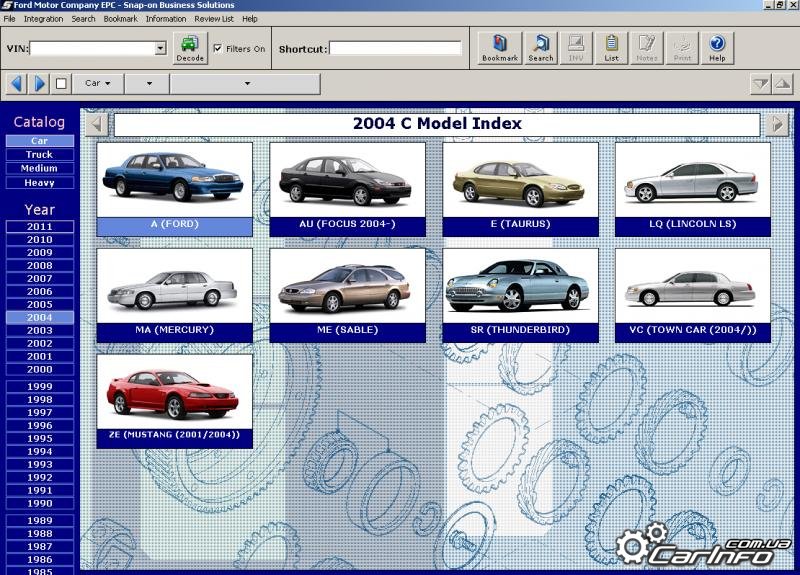Open the Integration menu
This screenshot has width=800, height=575.
[x=43, y=19]
